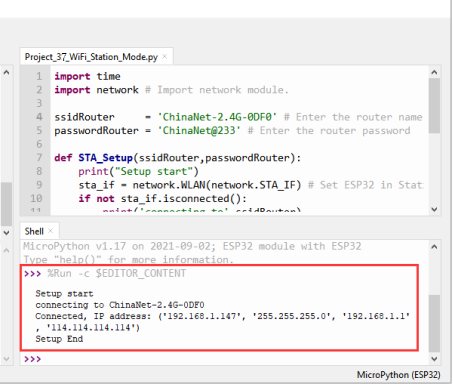The width and height of the screenshot is (453, 384).
Task: Click the '# Import network module.' comment
Action: click(217, 90)
